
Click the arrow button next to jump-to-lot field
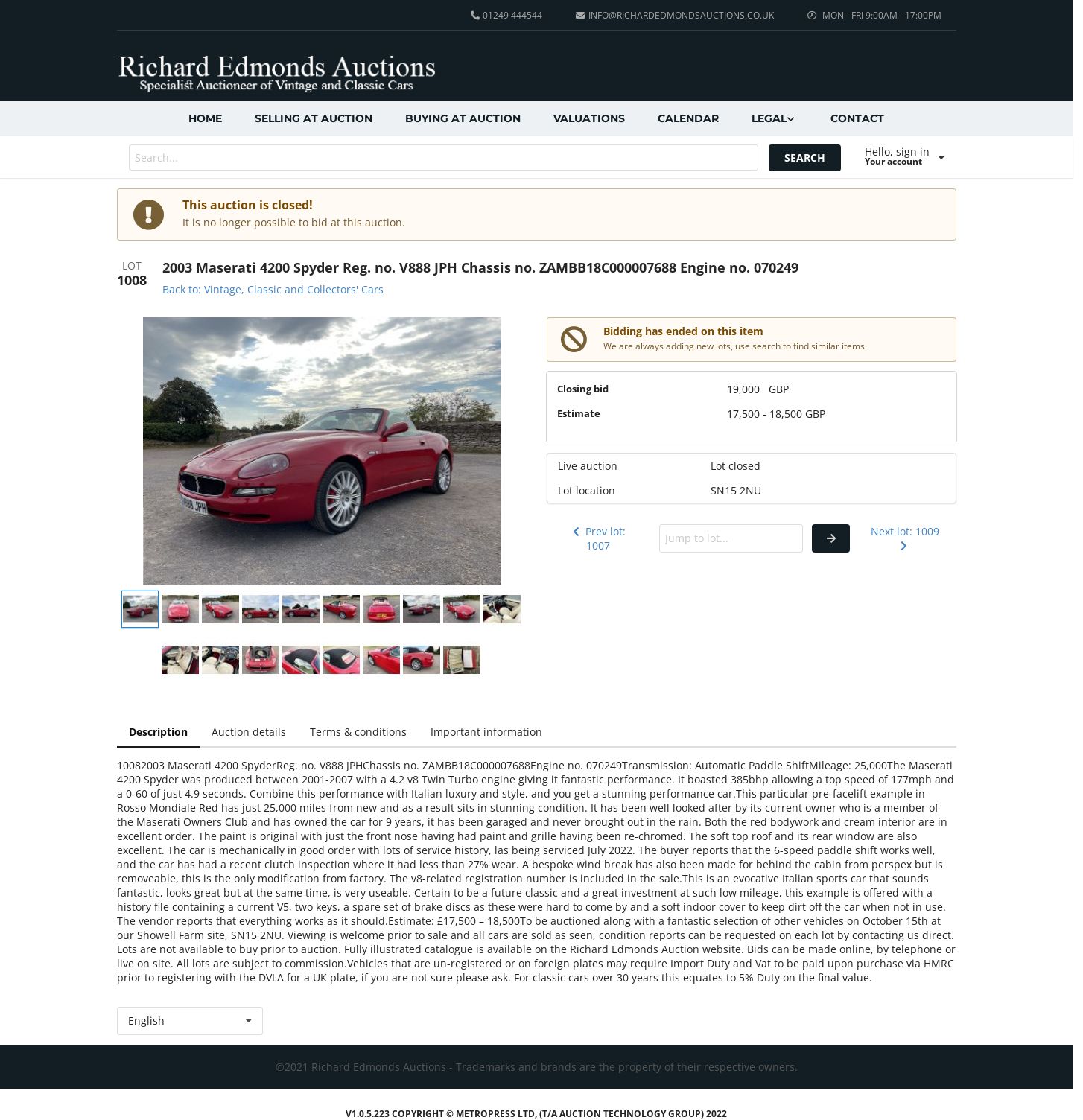click(x=830, y=538)
